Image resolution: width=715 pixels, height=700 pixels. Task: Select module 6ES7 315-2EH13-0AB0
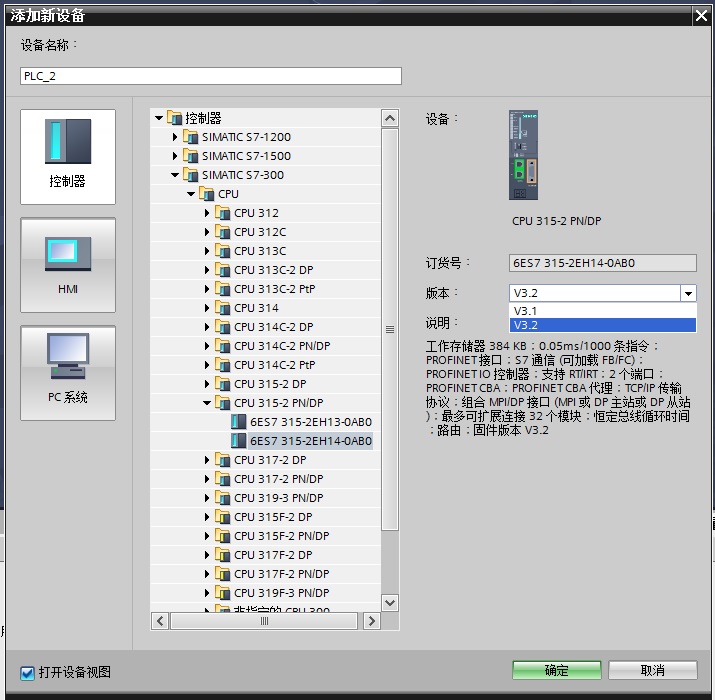click(x=310, y=422)
